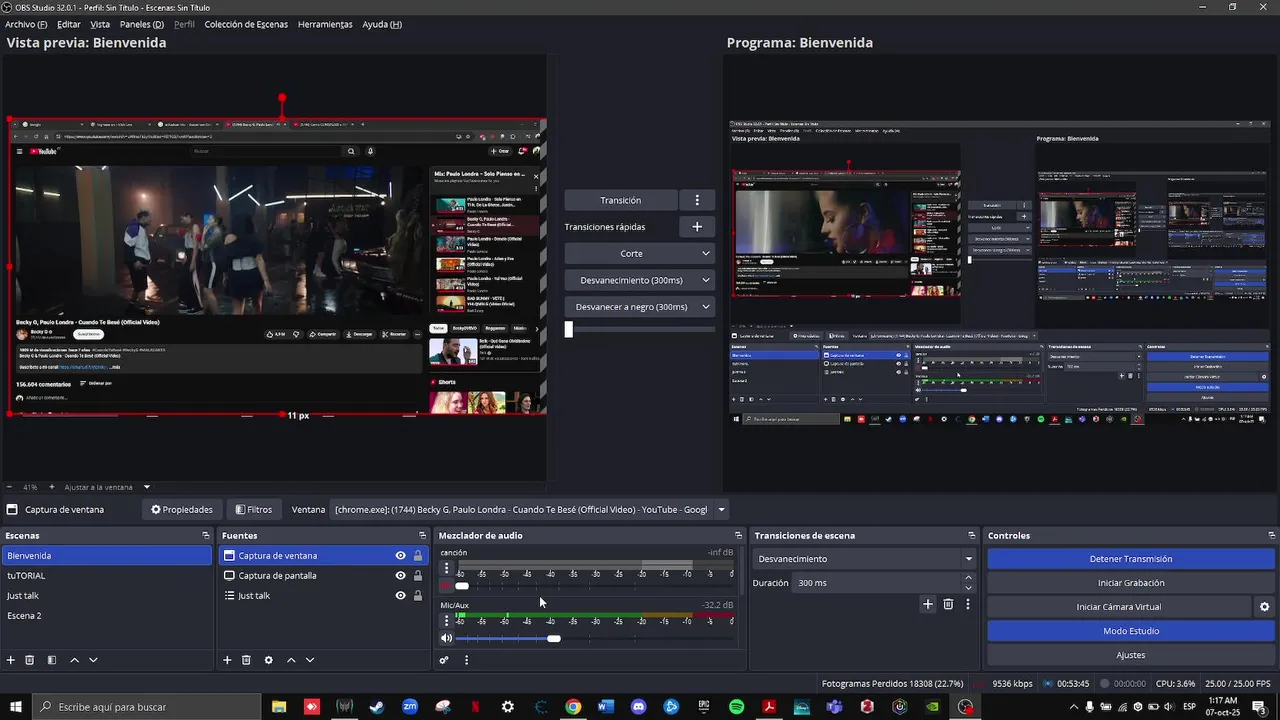Open canción channel options three dots
Screen dimensions: 1280x720
446,568
